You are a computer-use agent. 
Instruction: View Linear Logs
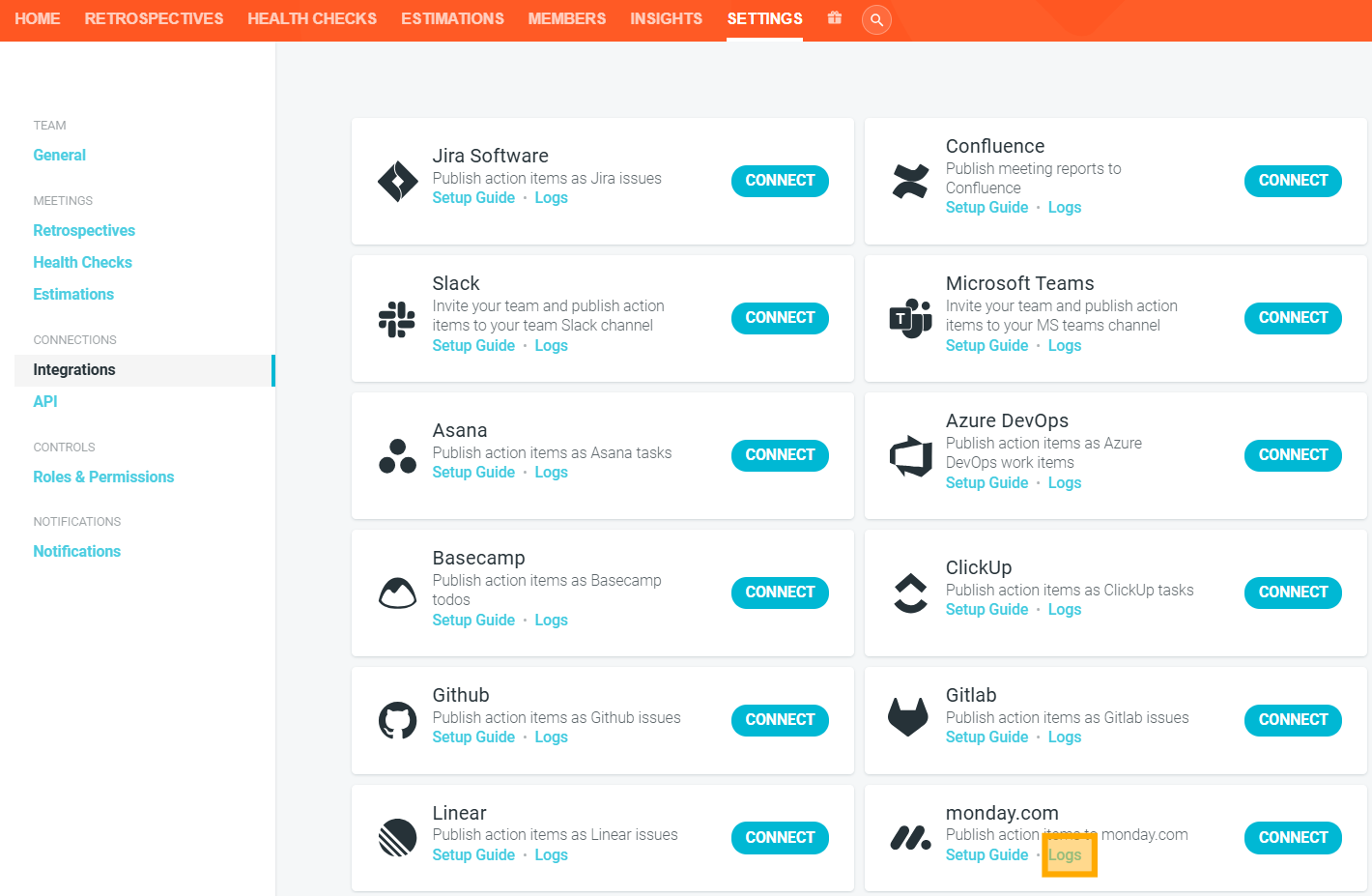tap(551, 855)
